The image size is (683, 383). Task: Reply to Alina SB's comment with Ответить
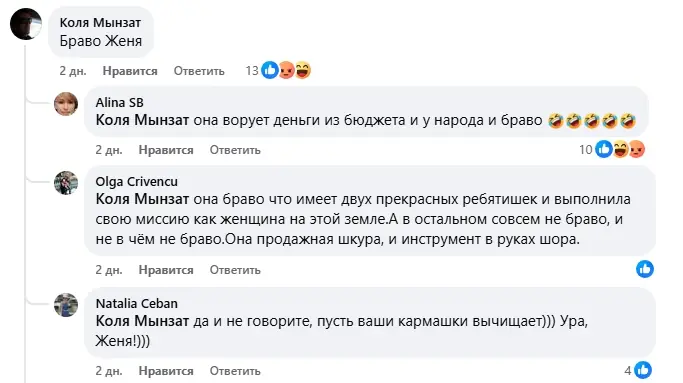point(235,150)
